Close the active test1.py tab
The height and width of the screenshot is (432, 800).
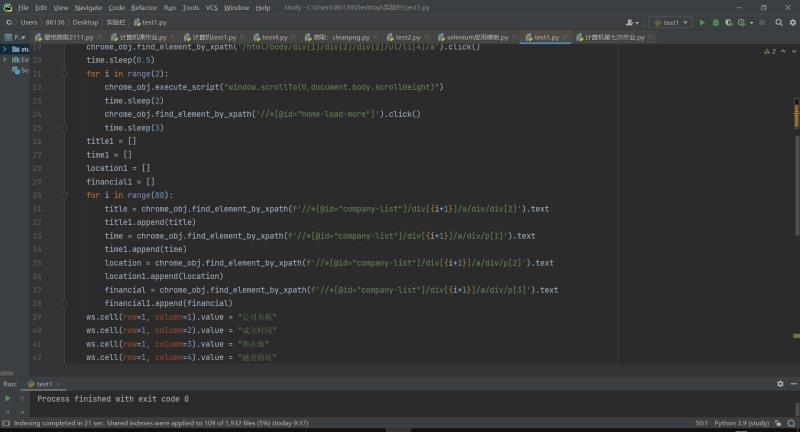pyautogui.click(x=564, y=37)
